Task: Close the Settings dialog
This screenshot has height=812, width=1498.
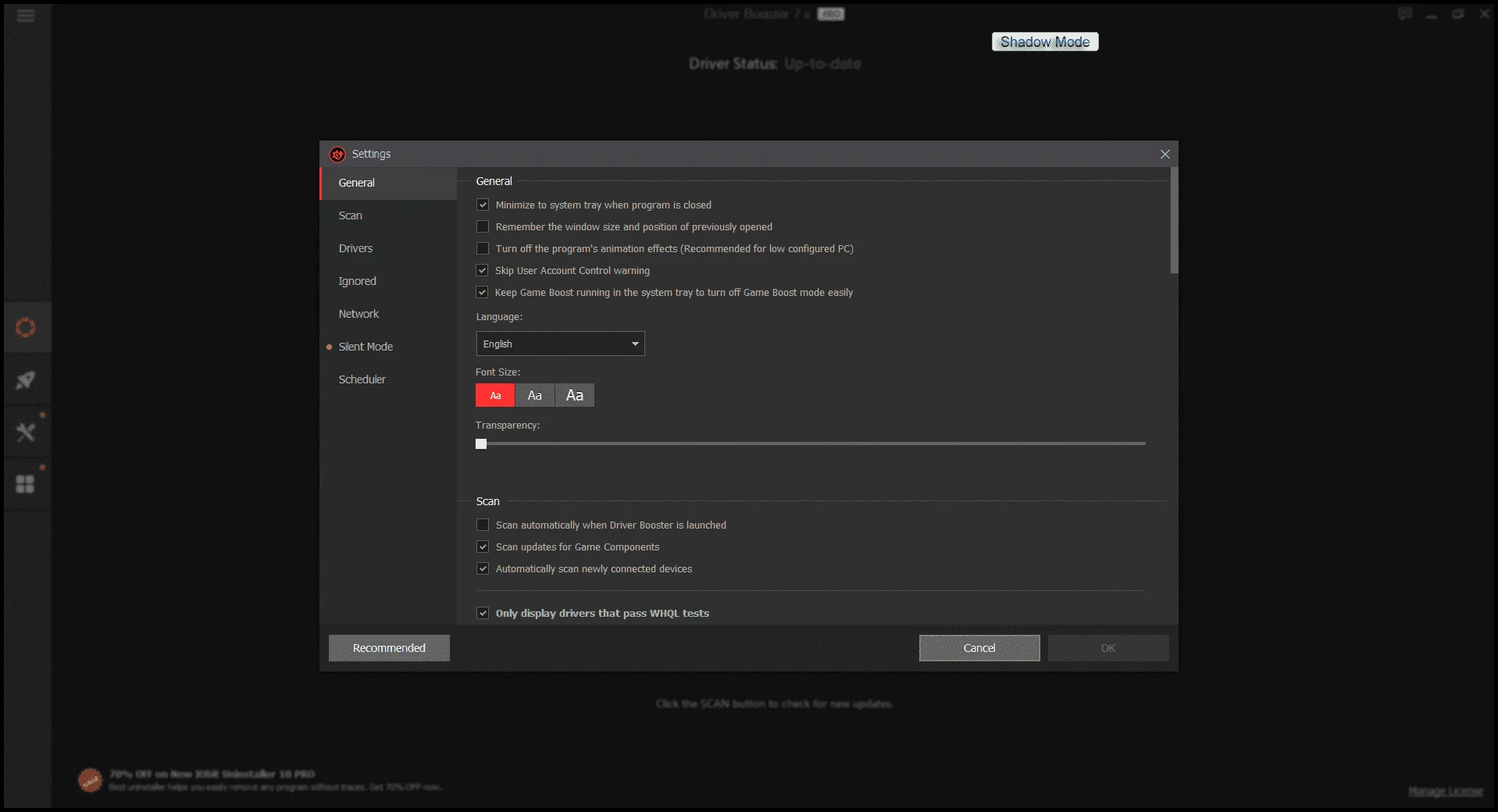Action: (1165, 155)
